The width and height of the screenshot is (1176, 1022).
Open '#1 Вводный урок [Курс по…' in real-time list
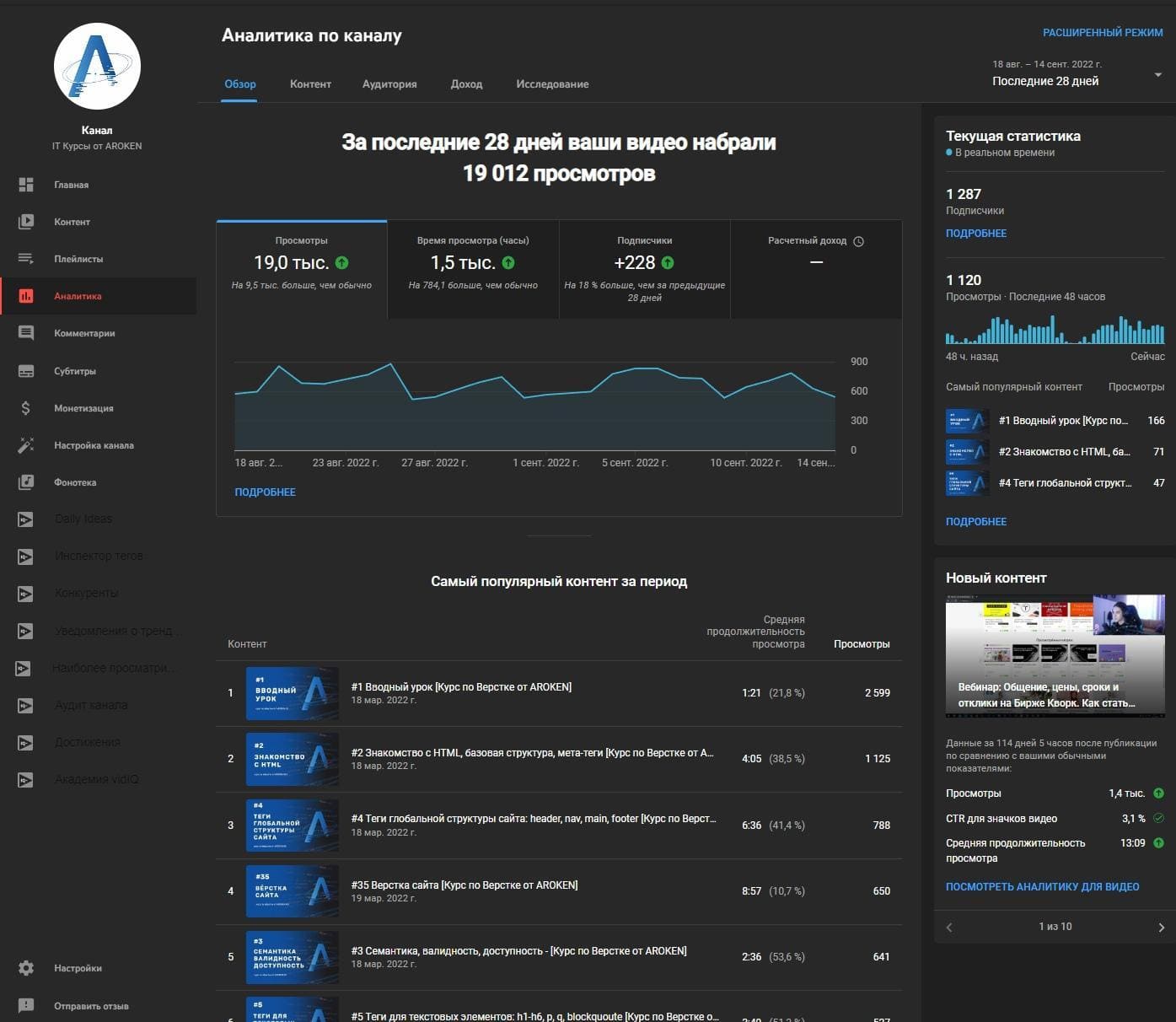(1063, 421)
